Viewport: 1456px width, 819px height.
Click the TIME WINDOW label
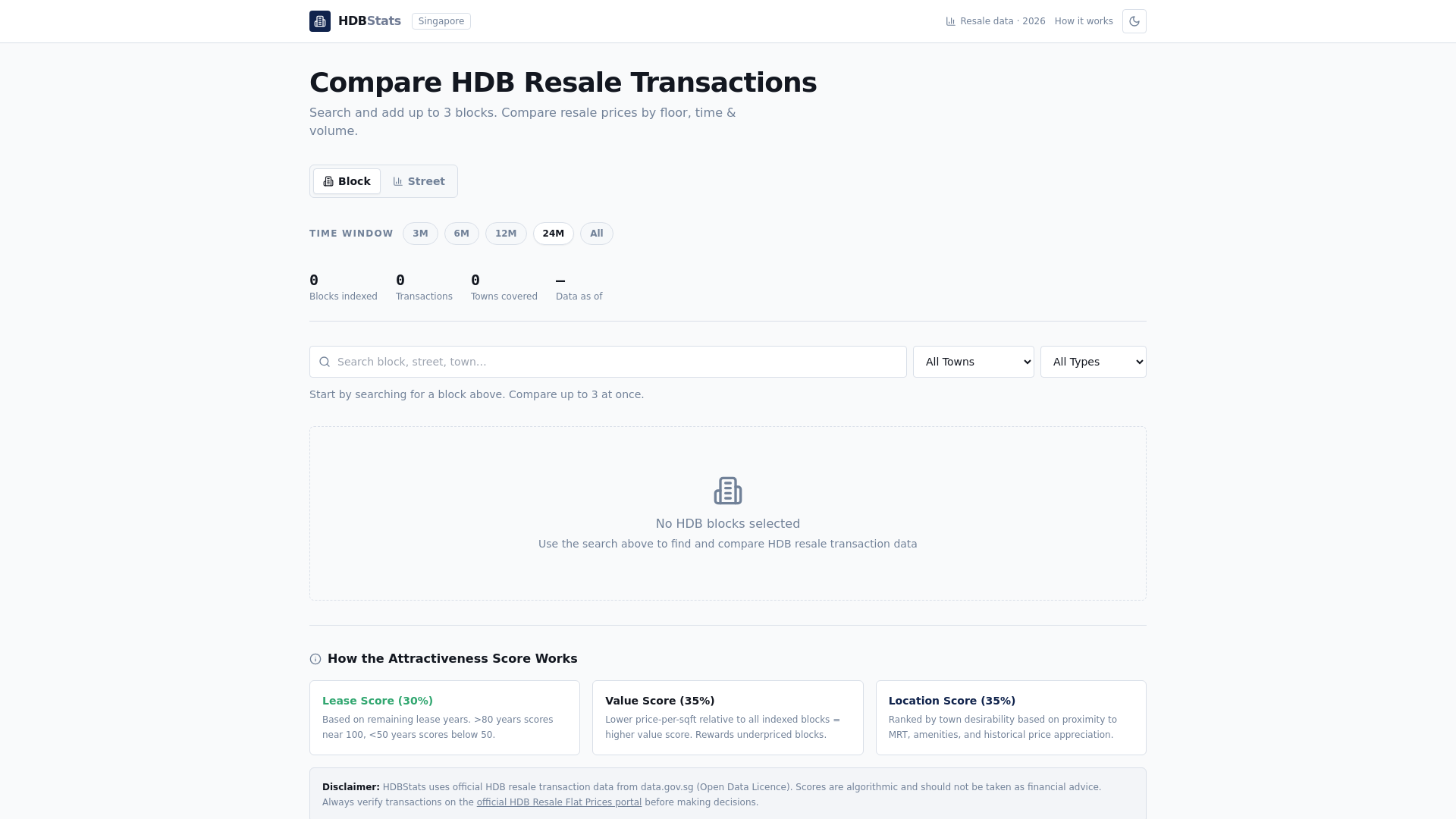point(351,234)
